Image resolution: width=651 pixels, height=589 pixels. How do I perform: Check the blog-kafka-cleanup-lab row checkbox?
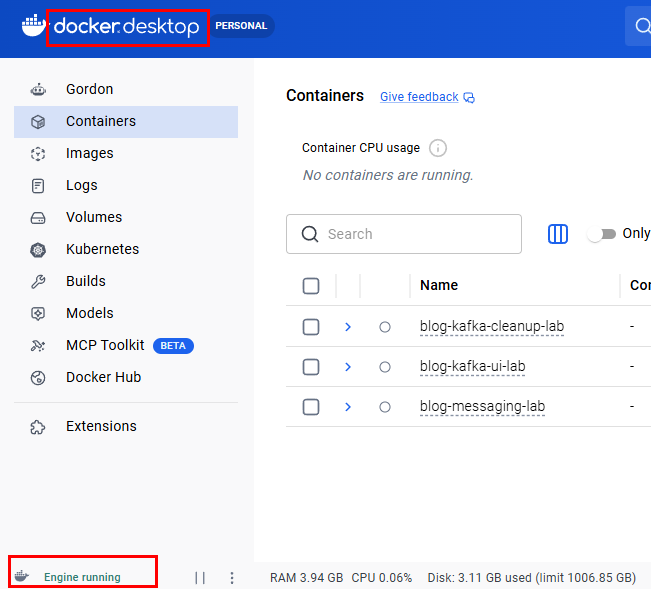point(311,327)
